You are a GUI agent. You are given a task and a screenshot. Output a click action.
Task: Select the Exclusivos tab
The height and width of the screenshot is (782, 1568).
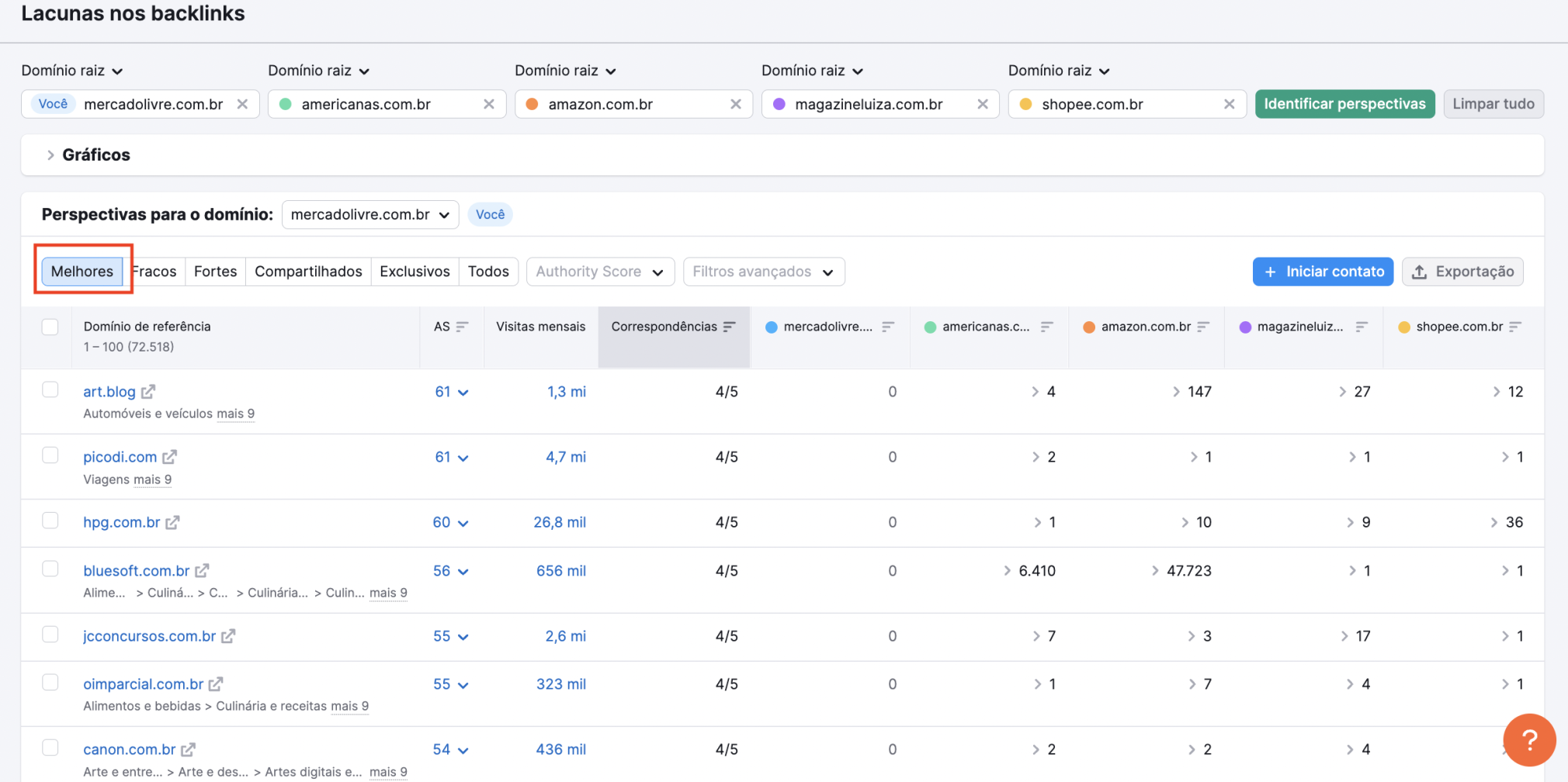[415, 272]
